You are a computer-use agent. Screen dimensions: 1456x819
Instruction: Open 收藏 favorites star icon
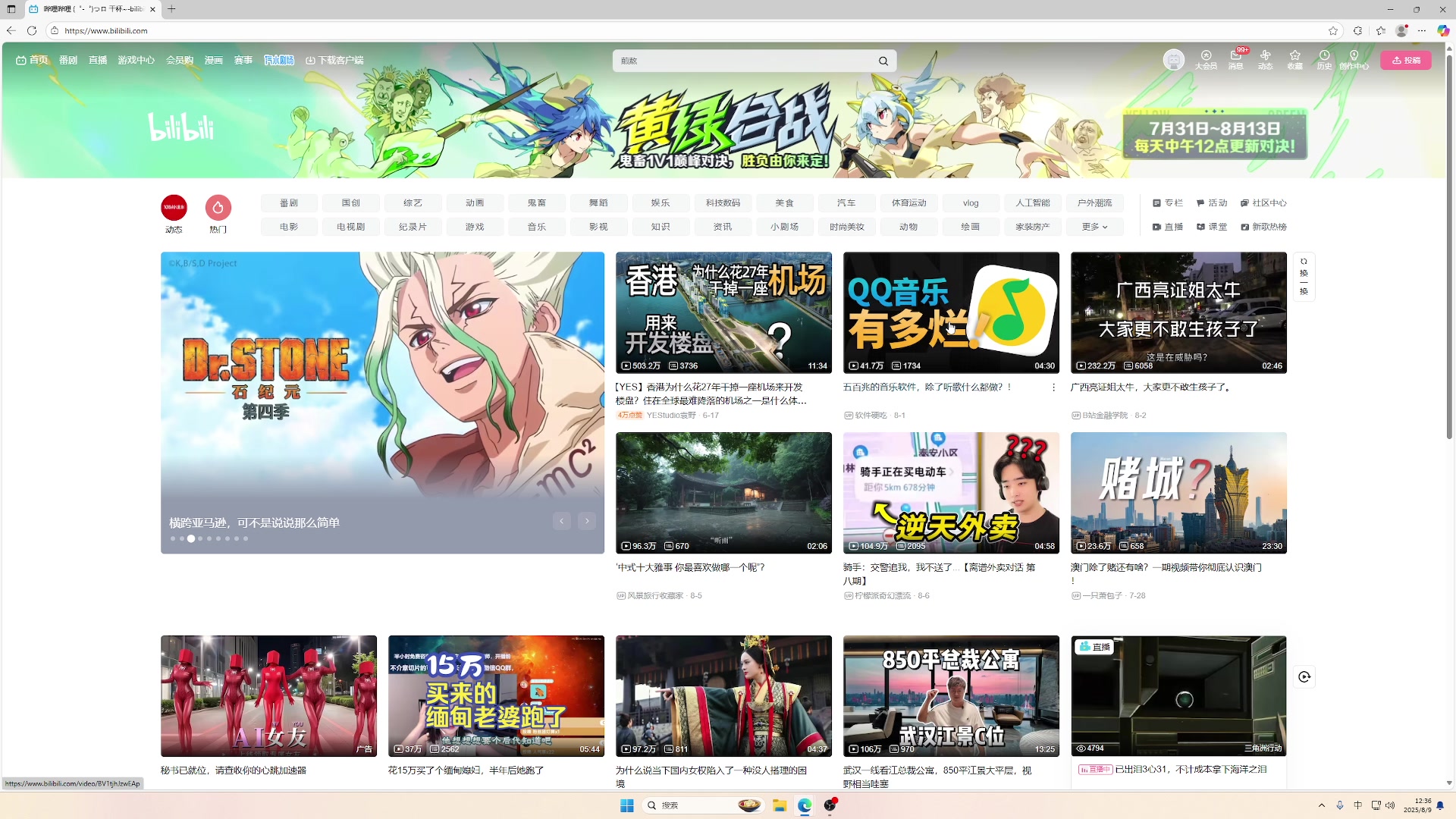click(1295, 60)
